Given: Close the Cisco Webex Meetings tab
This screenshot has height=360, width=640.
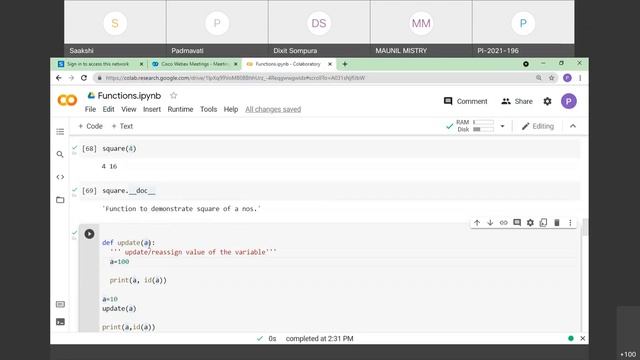Looking at the screenshot, I should tap(236, 64).
